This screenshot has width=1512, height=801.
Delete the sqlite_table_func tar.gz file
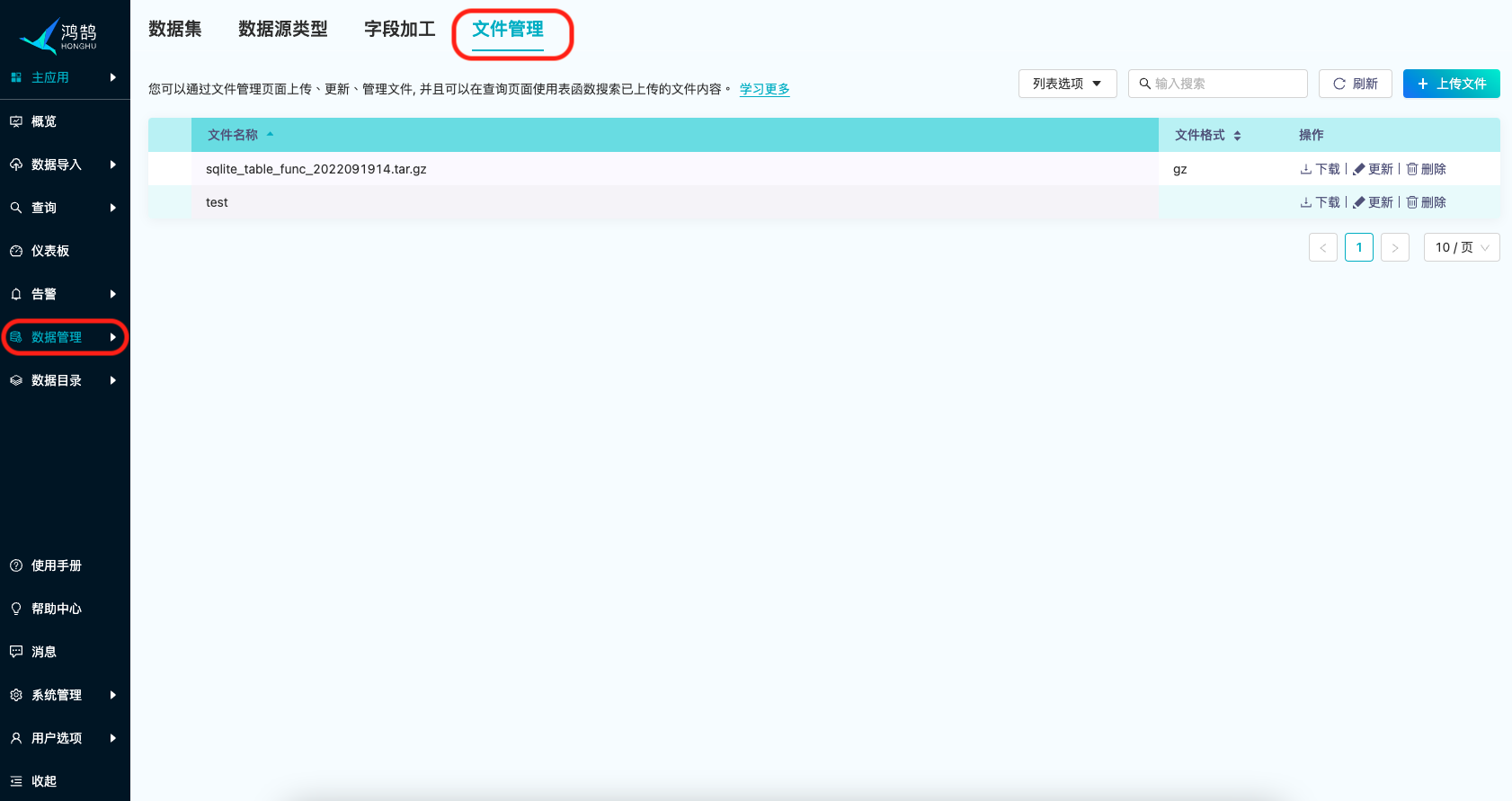1426,169
